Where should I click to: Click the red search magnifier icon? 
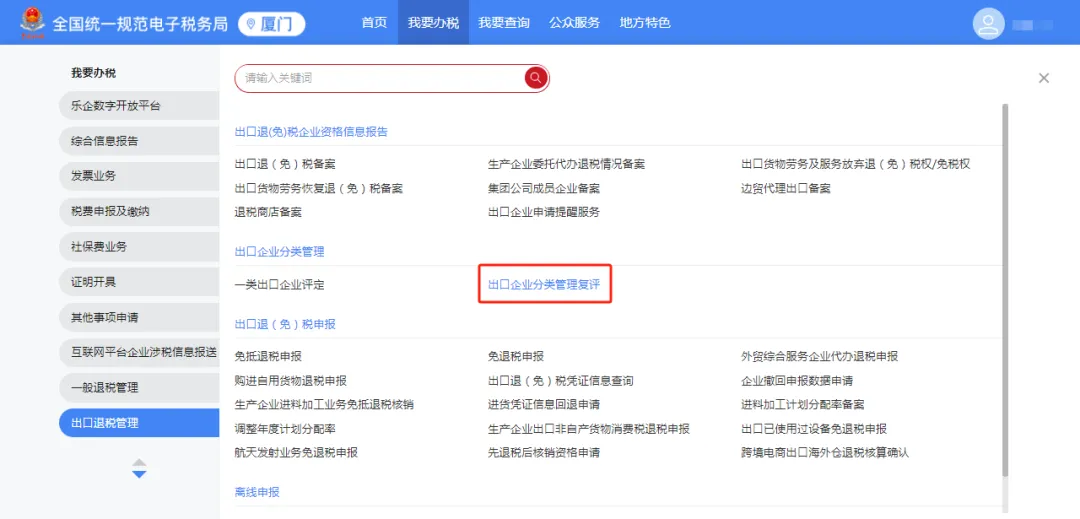pyautogui.click(x=536, y=78)
